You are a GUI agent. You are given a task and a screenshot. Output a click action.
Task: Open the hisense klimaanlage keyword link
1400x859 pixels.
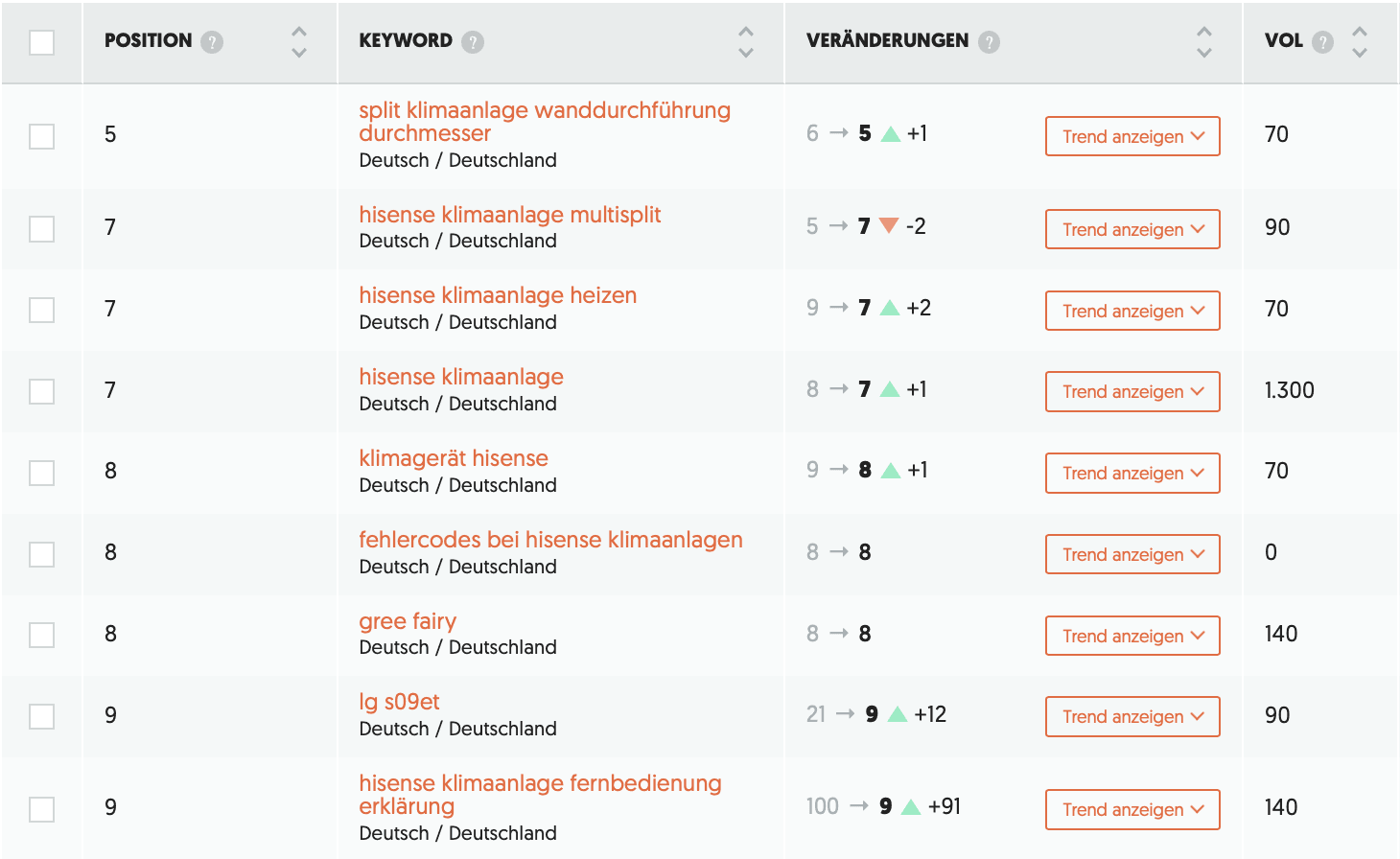tap(461, 377)
